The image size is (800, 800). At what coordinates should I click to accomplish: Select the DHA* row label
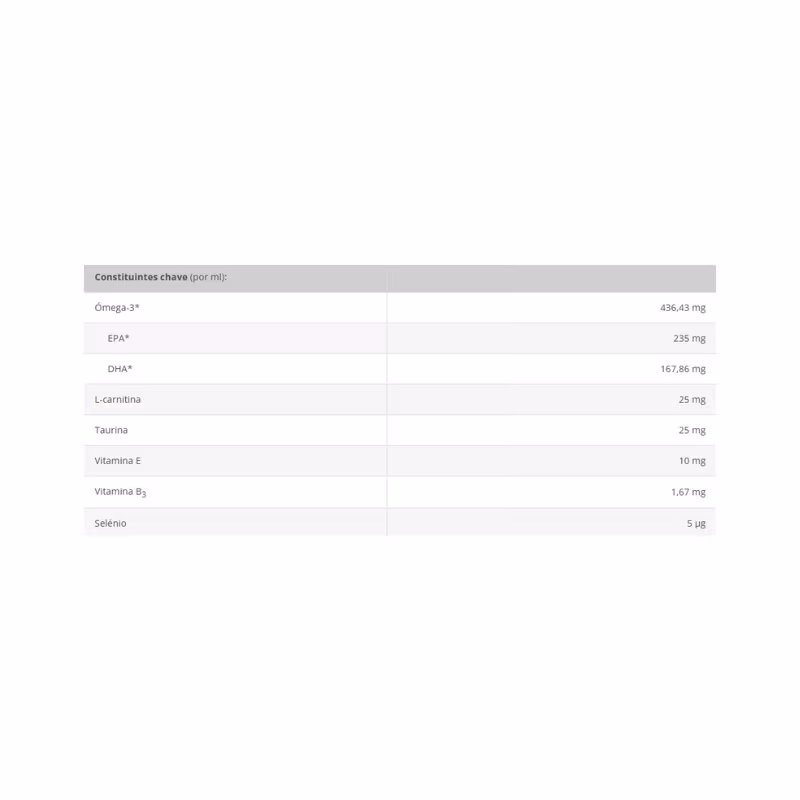pyautogui.click(x=120, y=369)
